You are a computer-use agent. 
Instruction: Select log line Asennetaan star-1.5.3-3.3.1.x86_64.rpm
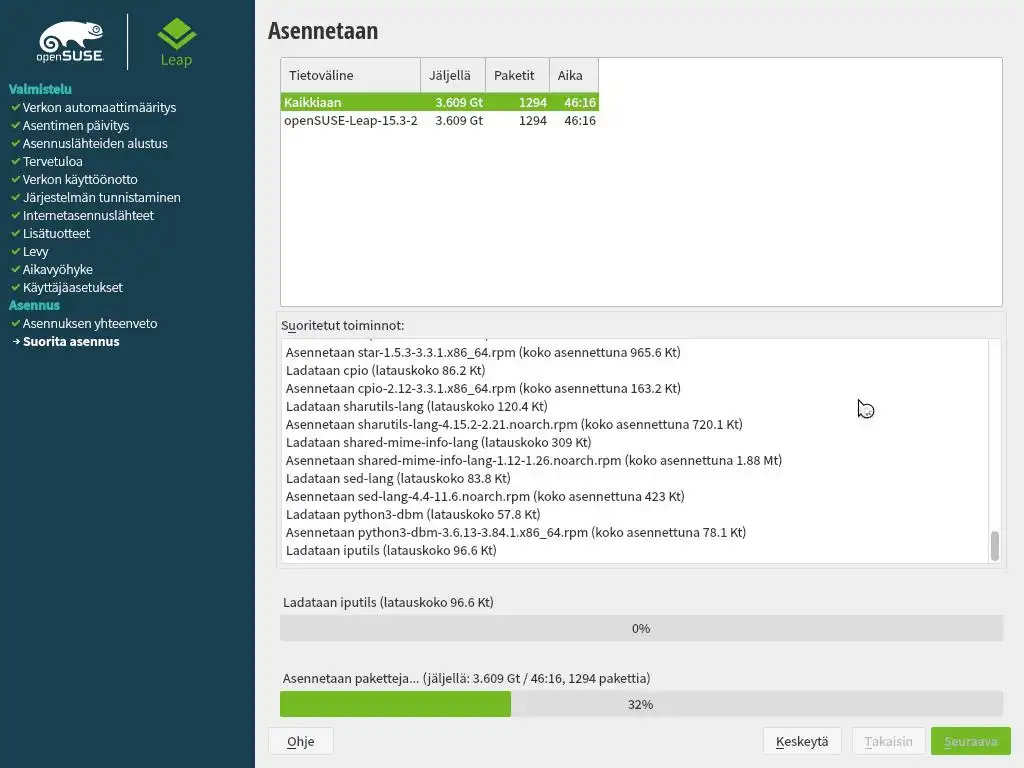[x=483, y=352]
